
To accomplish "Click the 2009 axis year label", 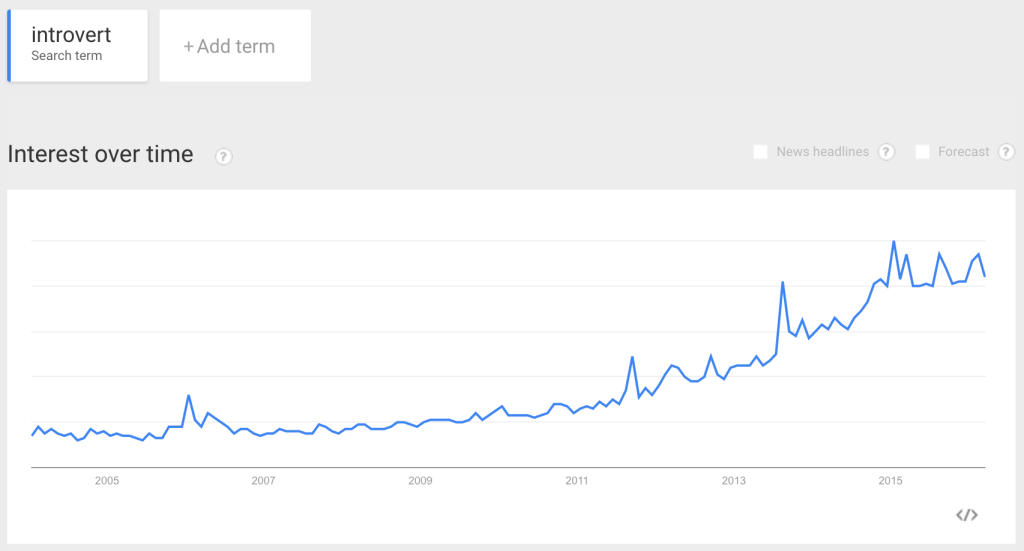I will coord(420,481).
